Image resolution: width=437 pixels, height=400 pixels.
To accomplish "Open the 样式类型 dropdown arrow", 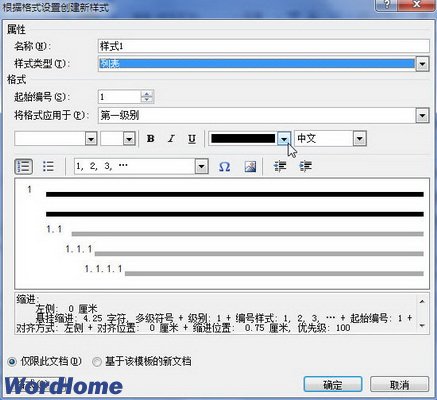I will pyautogui.click(x=422, y=64).
